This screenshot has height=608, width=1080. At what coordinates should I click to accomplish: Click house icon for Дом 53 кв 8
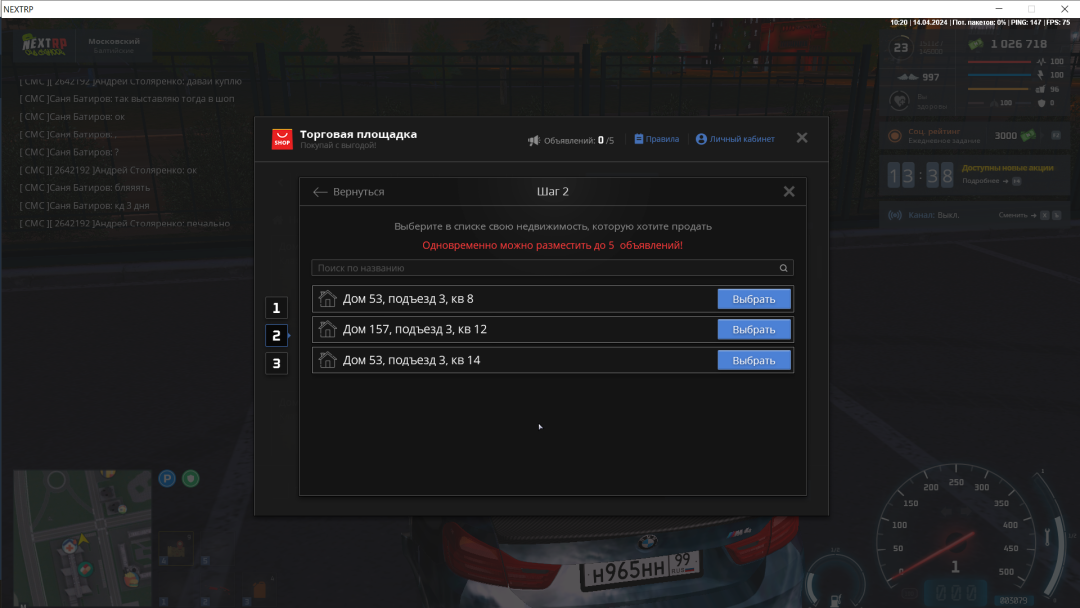click(x=327, y=299)
